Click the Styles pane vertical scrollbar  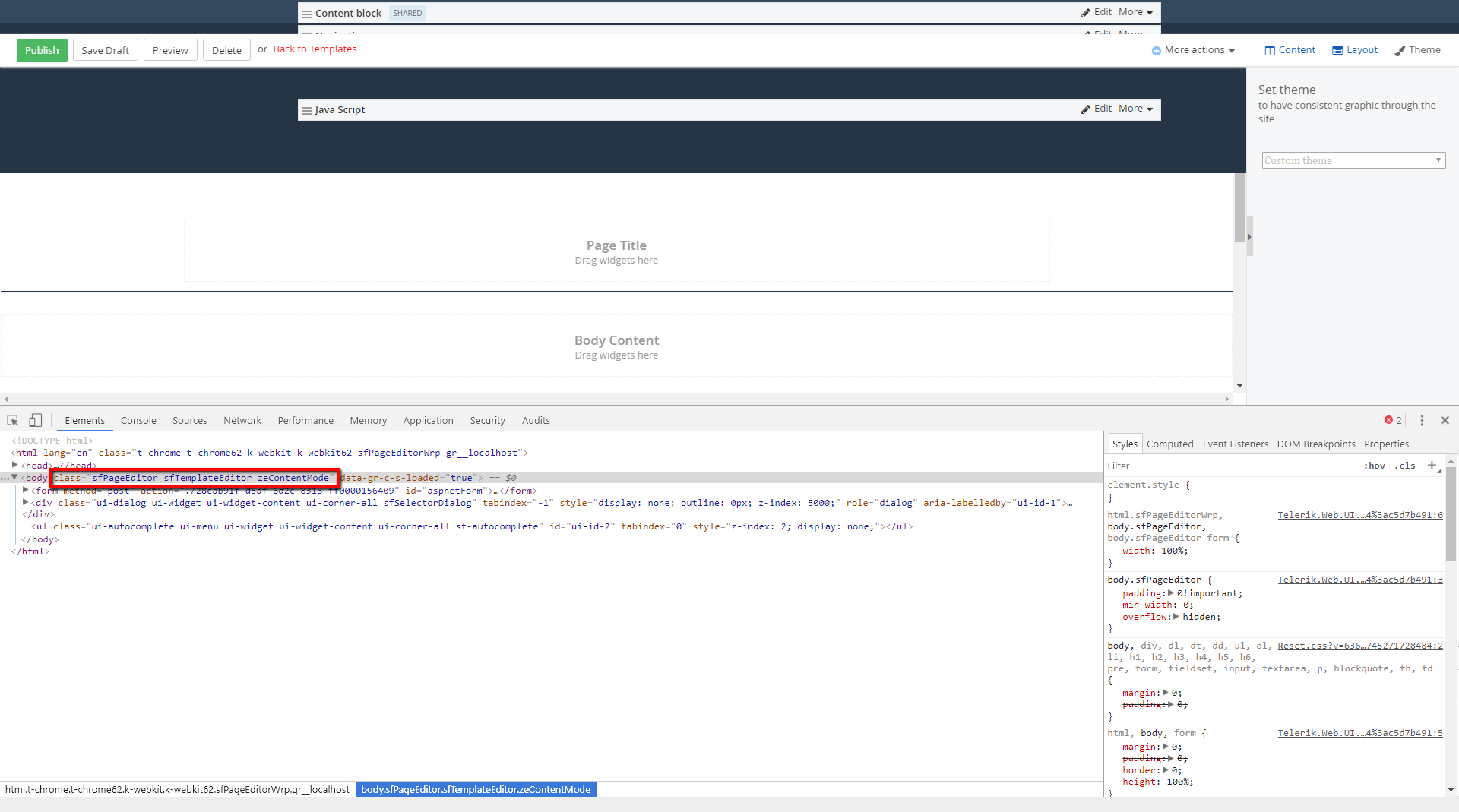pos(1451,513)
